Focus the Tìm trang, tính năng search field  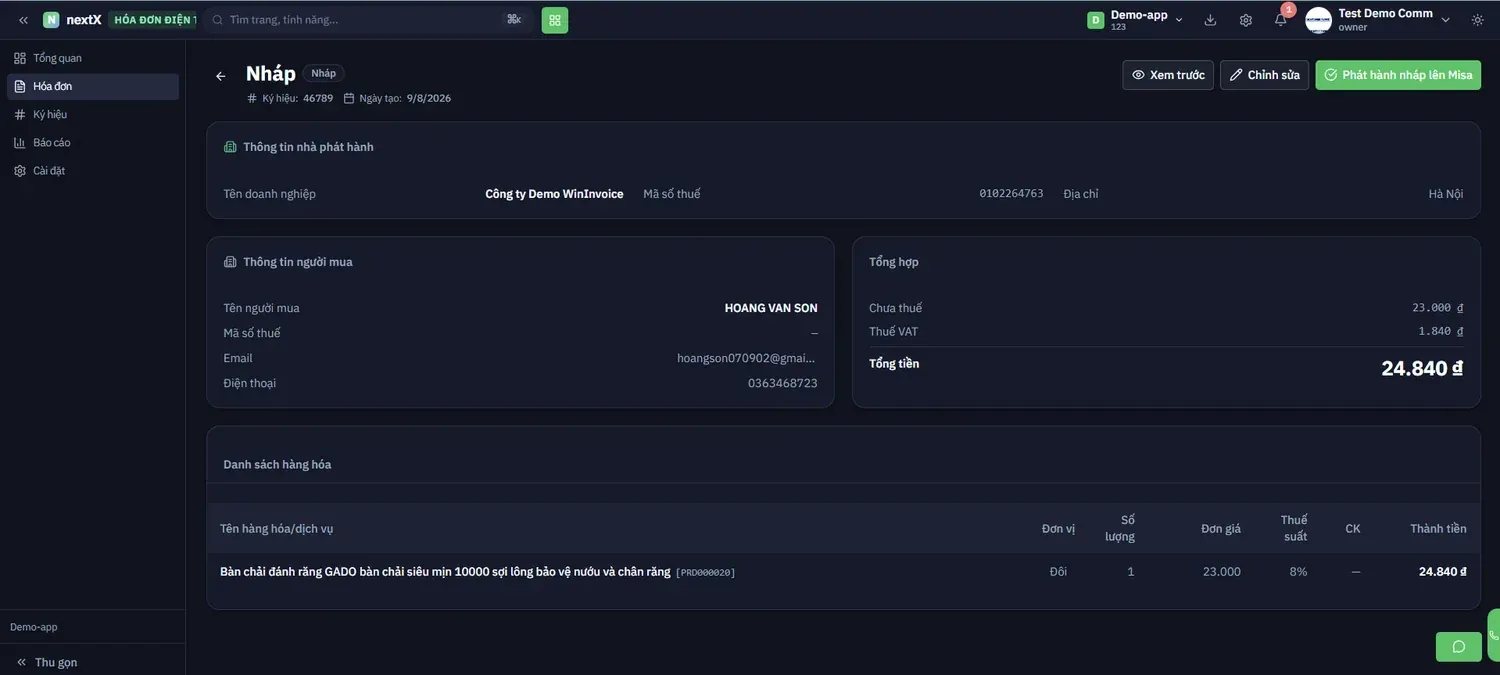(x=368, y=20)
